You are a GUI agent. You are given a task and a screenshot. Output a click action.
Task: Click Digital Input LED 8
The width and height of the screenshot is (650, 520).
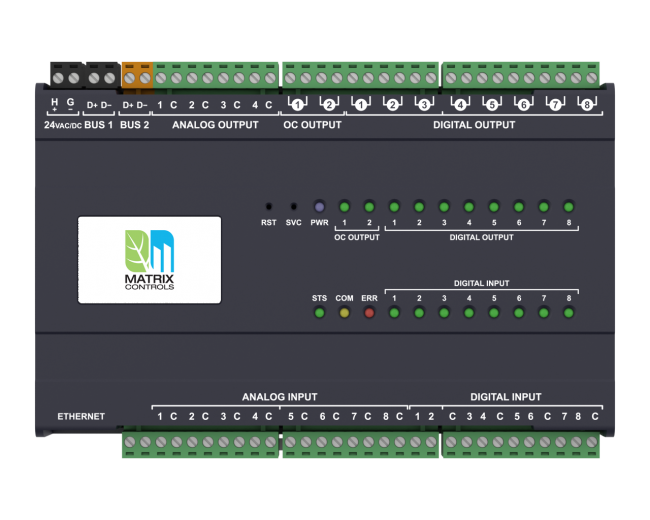568,314
